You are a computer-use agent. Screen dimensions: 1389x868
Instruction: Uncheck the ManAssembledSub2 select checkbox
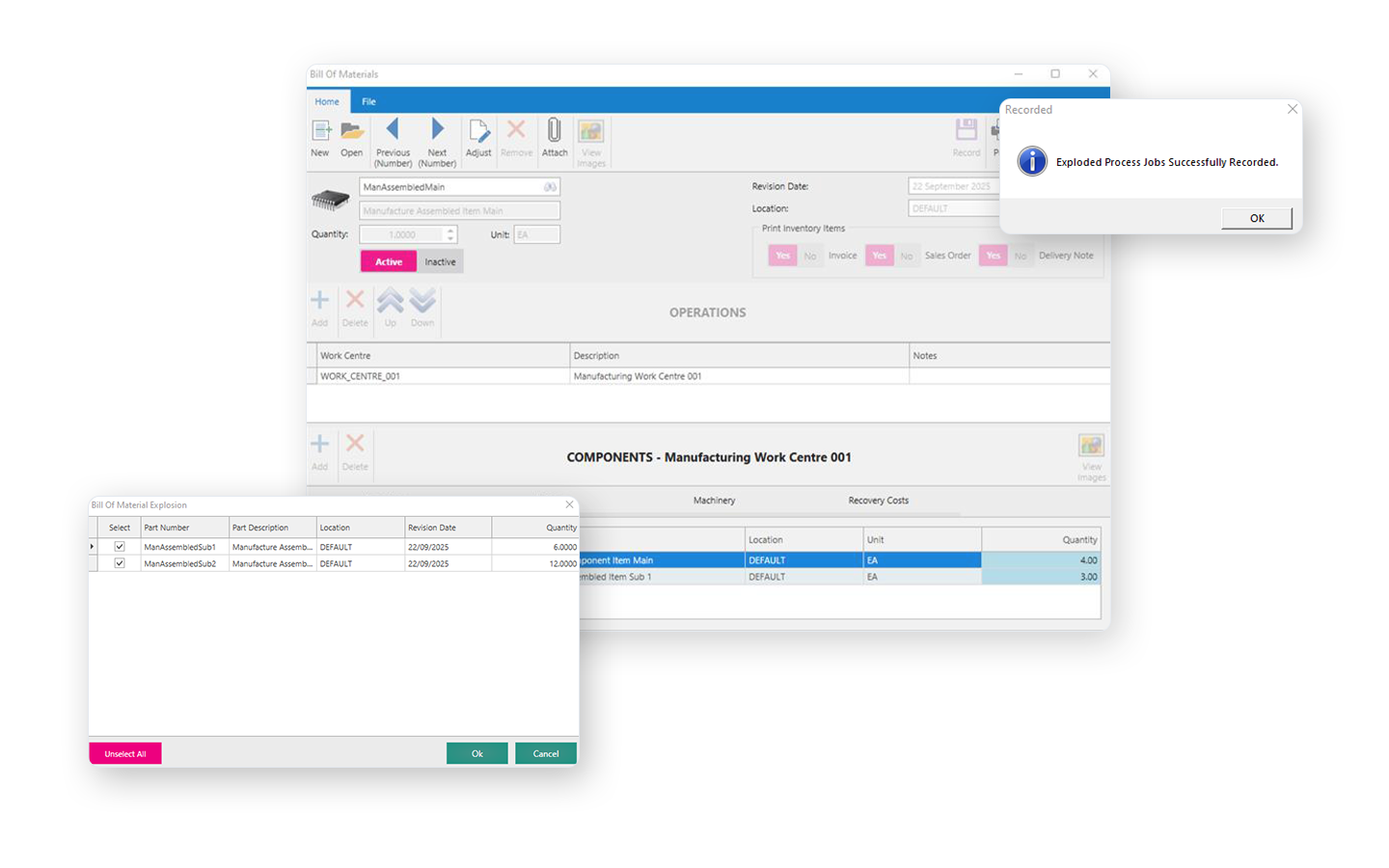pyautogui.click(x=120, y=563)
